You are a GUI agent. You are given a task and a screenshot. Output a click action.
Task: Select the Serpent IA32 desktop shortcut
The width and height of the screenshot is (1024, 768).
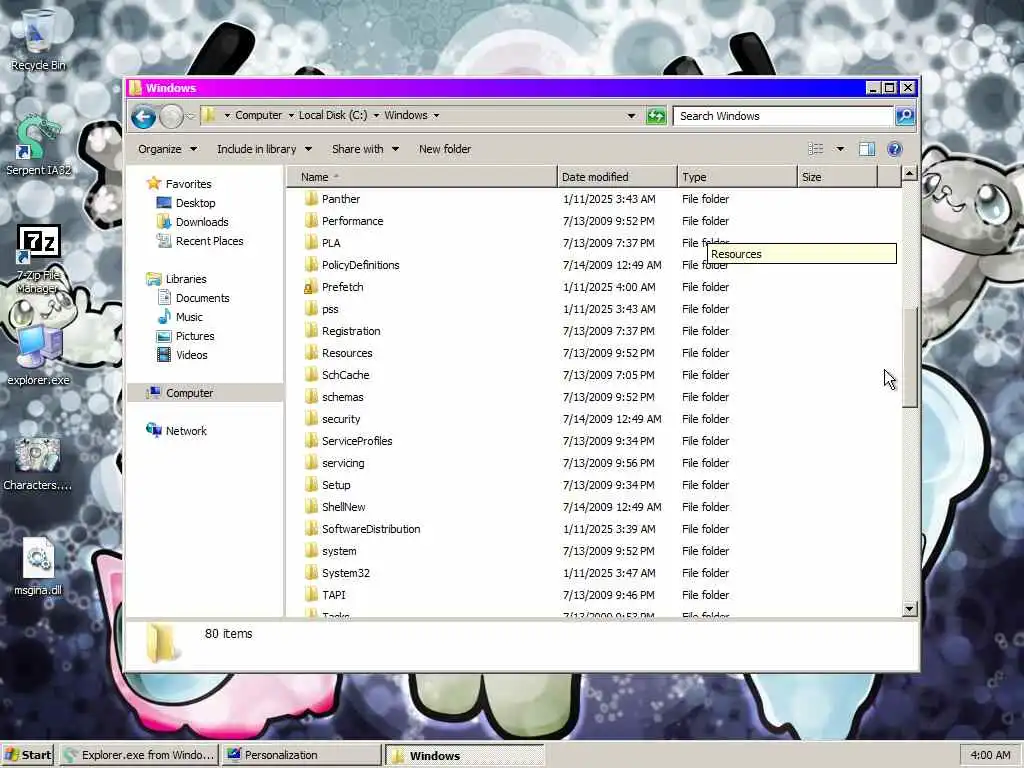tap(38, 146)
